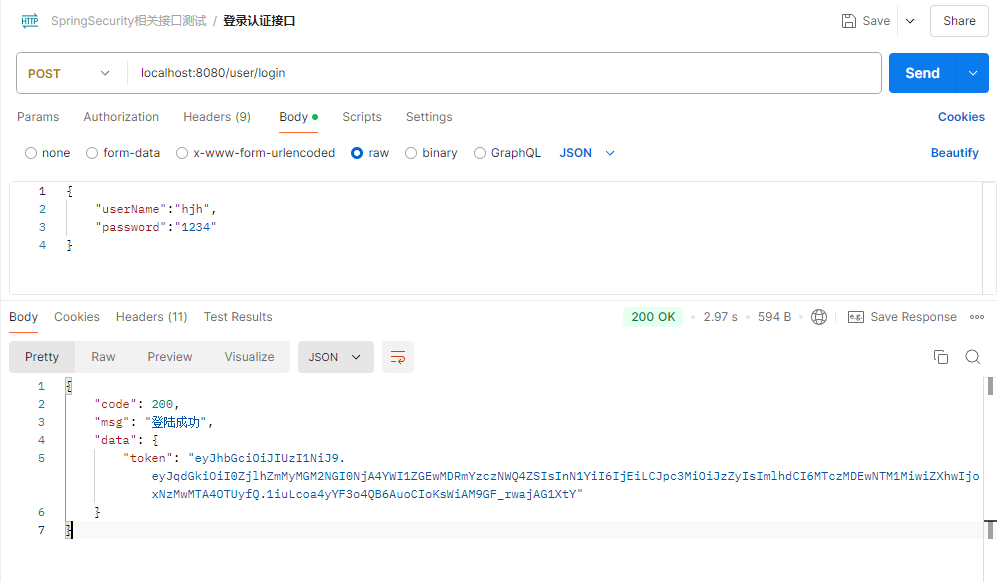The height and width of the screenshot is (582, 998).
Task: Click the Share button
Action: [959, 21]
